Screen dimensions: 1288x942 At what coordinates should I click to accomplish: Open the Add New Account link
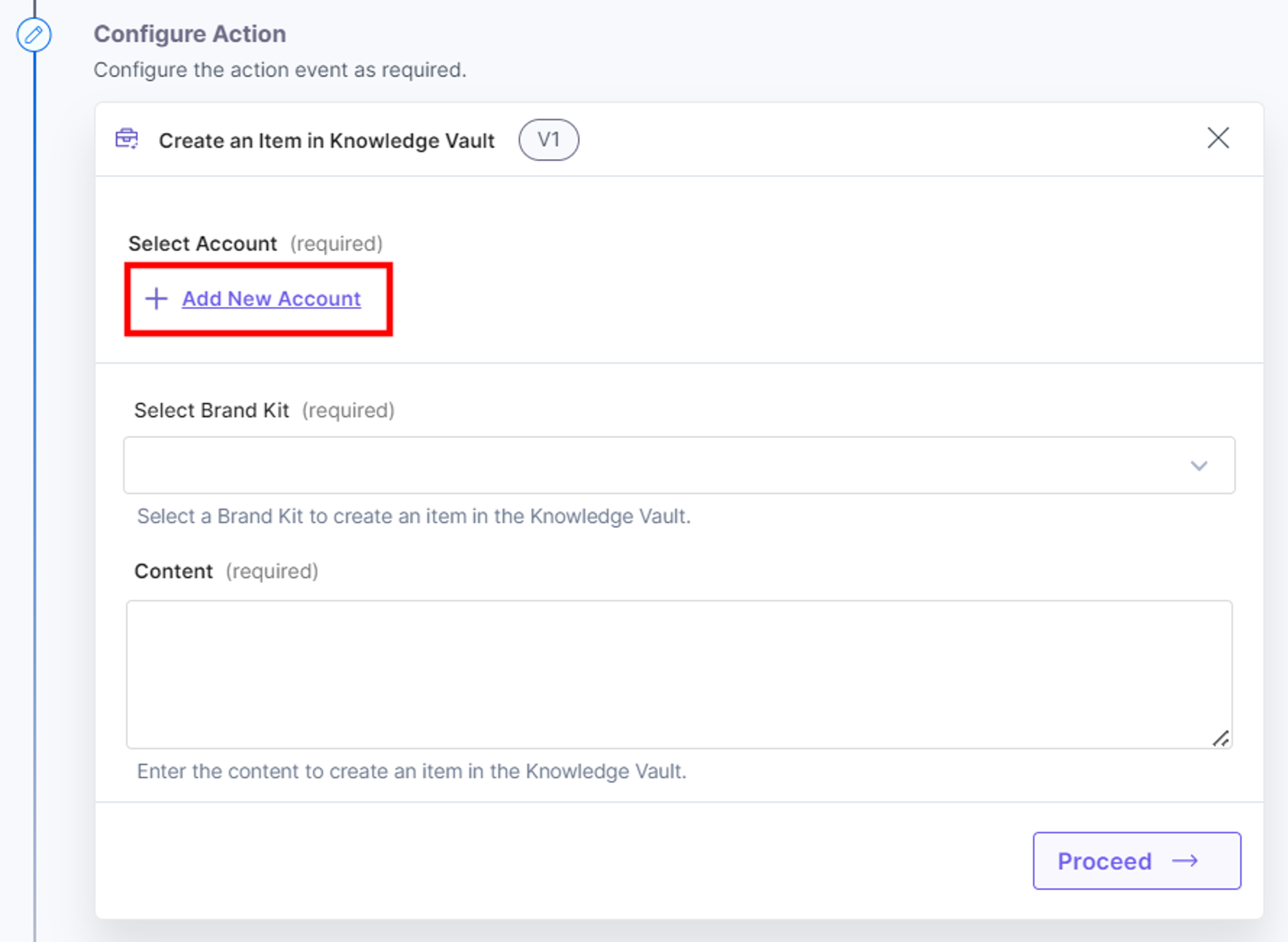(271, 299)
